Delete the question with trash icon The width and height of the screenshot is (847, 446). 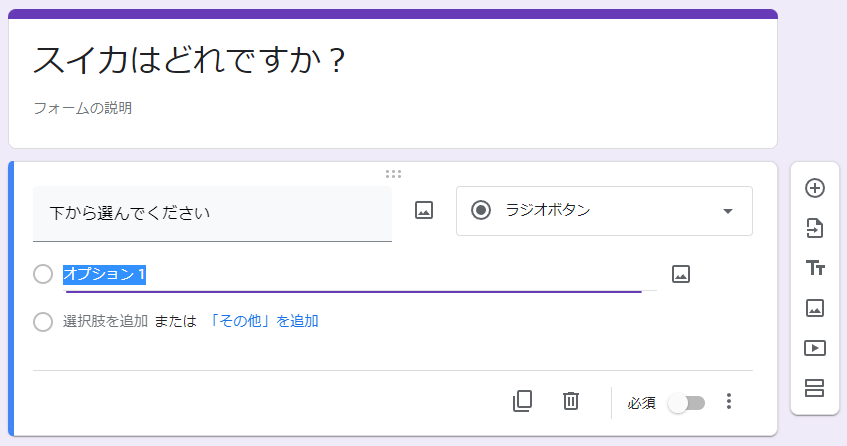click(571, 401)
